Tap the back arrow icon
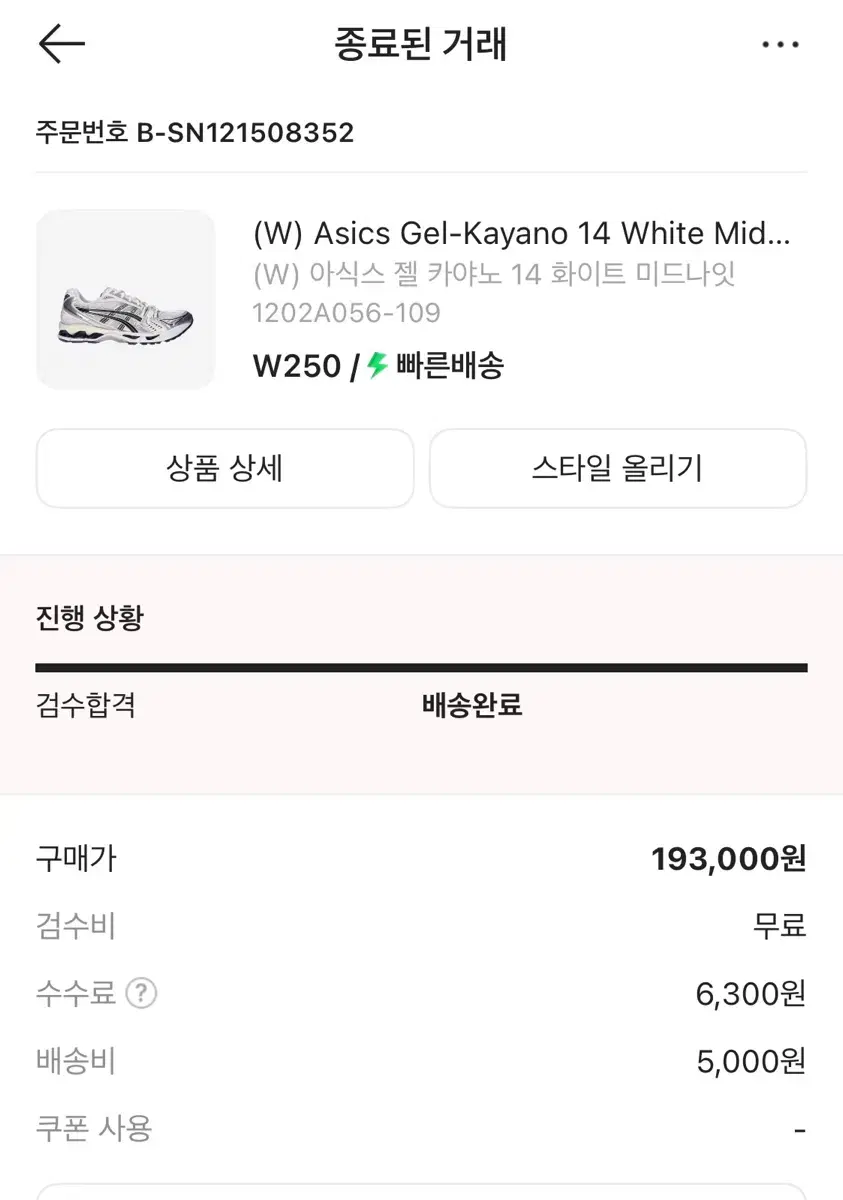 pos(62,45)
